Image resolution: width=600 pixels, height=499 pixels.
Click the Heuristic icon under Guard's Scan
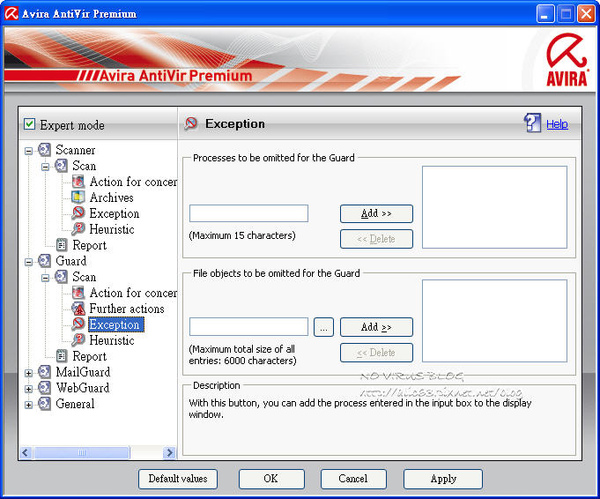(x=78, y=340)
